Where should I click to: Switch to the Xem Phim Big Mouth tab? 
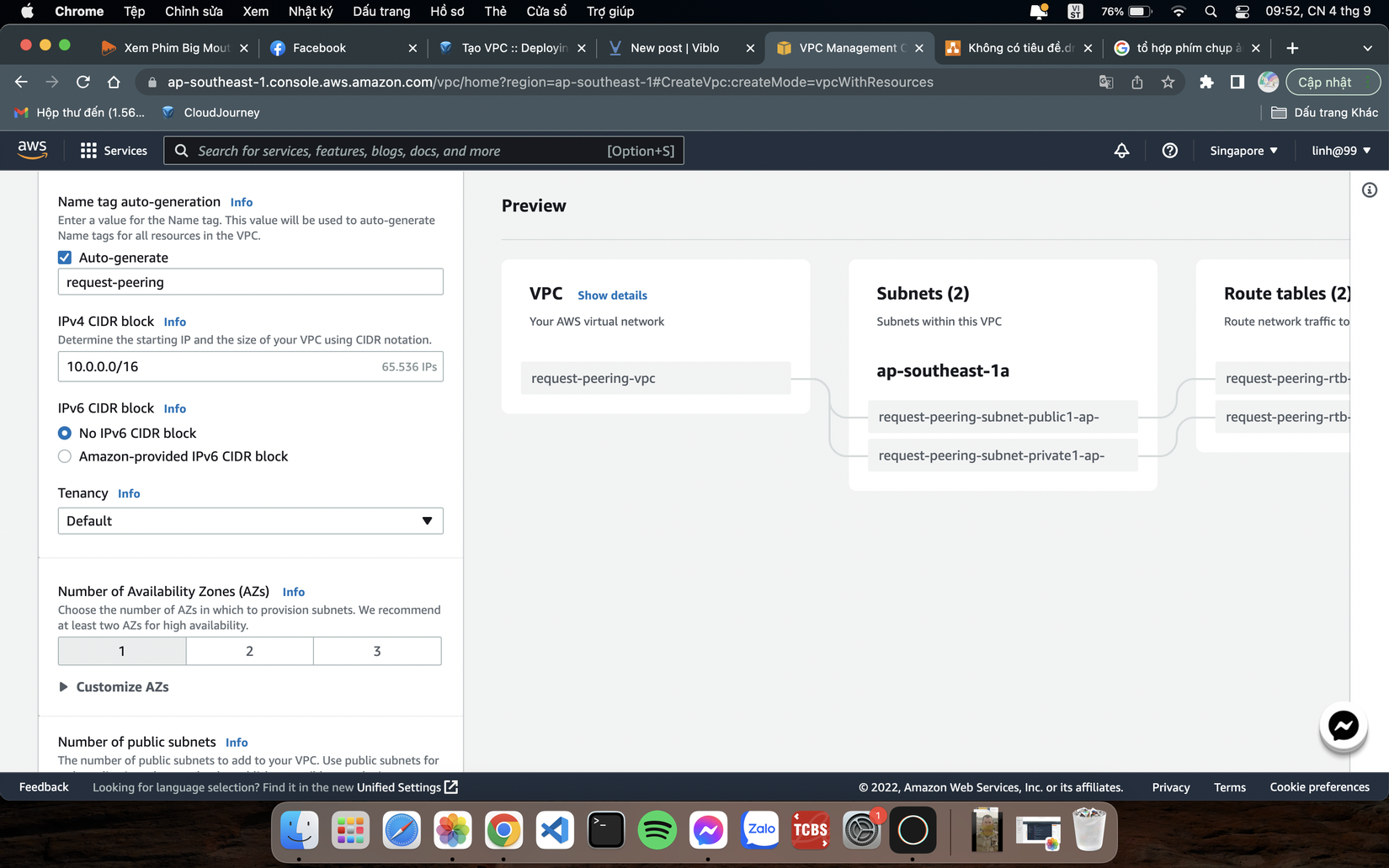pyautogui.click(x=175, y=48)
